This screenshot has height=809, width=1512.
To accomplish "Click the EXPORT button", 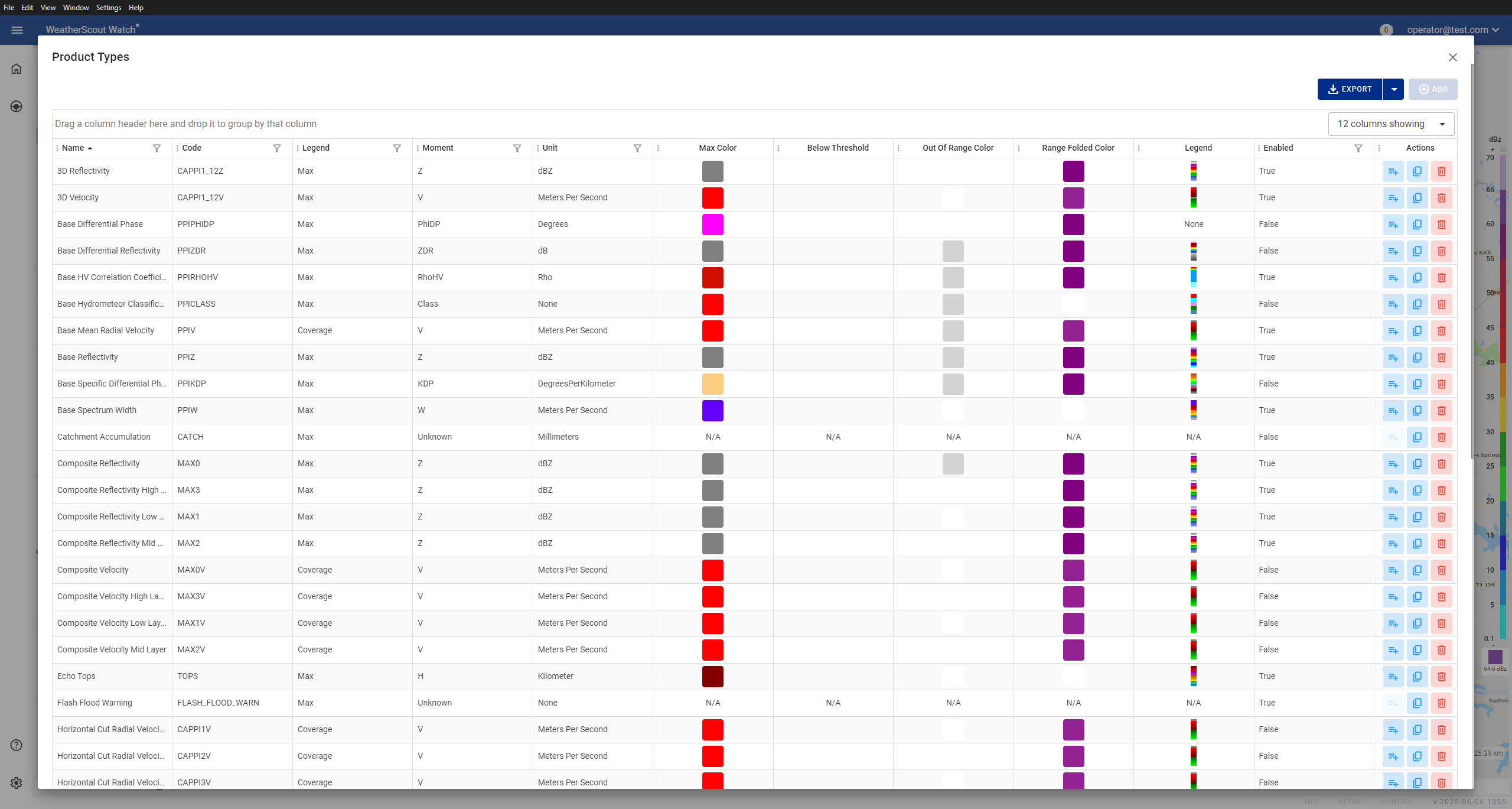I will click(x=1350, y=89).
